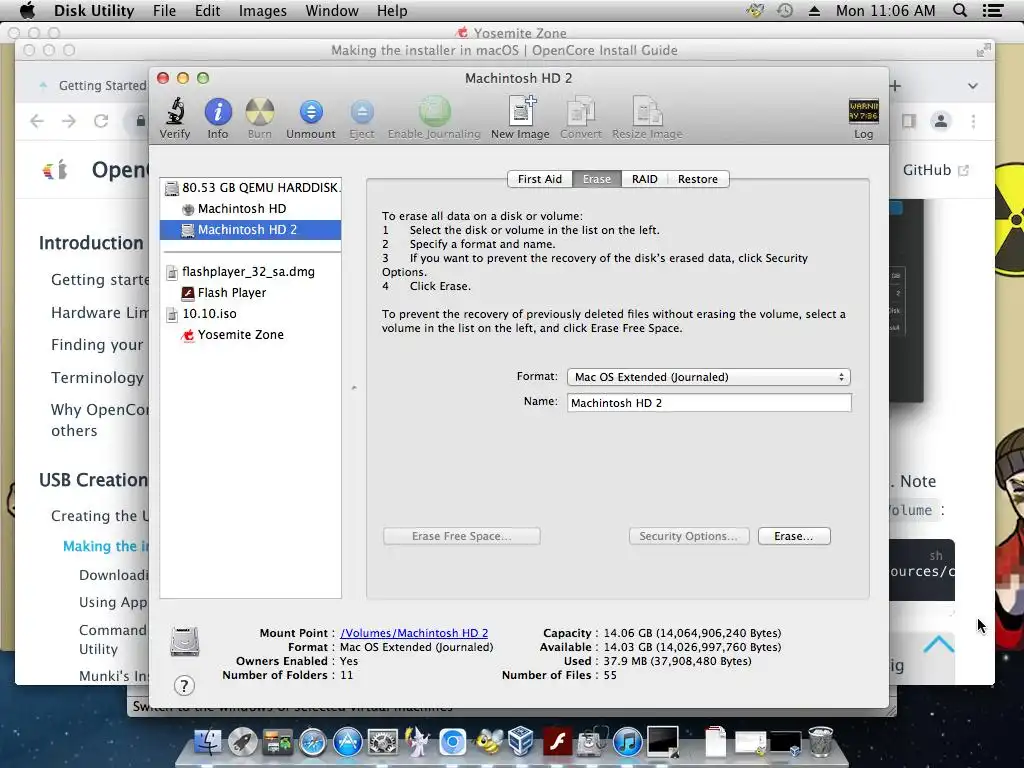Click the Security Options... button
This screenshot has width=1024, height=768.
[689, 536]
